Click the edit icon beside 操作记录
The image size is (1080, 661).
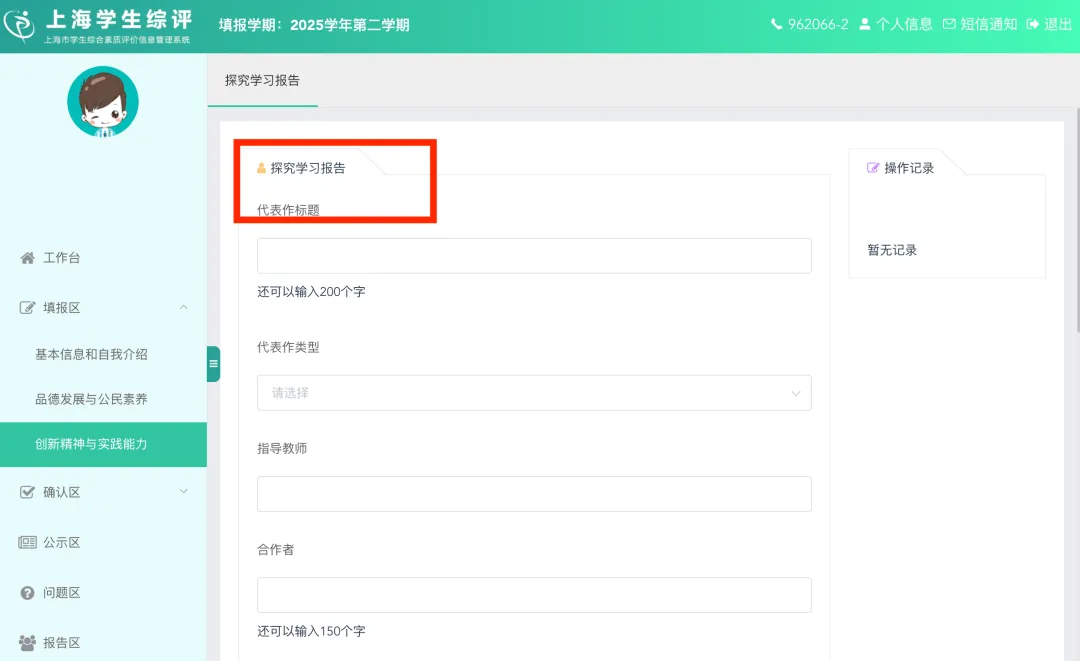(873, 168)
